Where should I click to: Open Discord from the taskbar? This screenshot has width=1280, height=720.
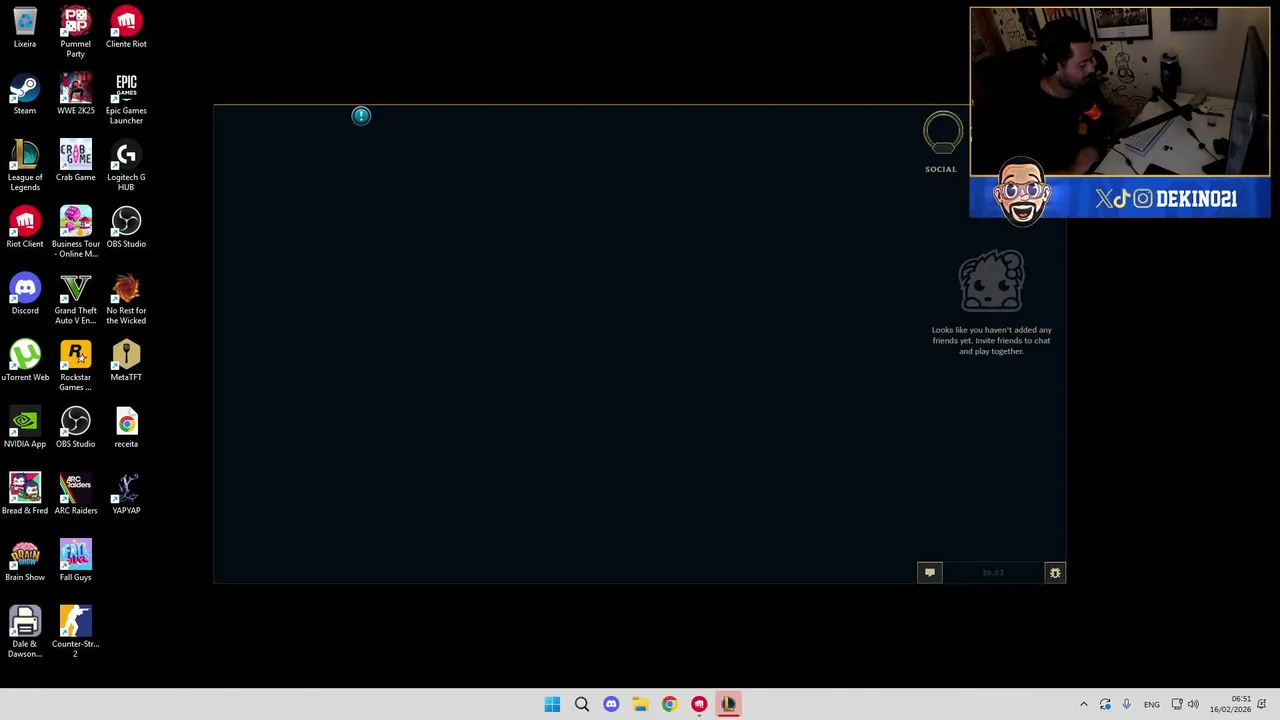(611, 704)
